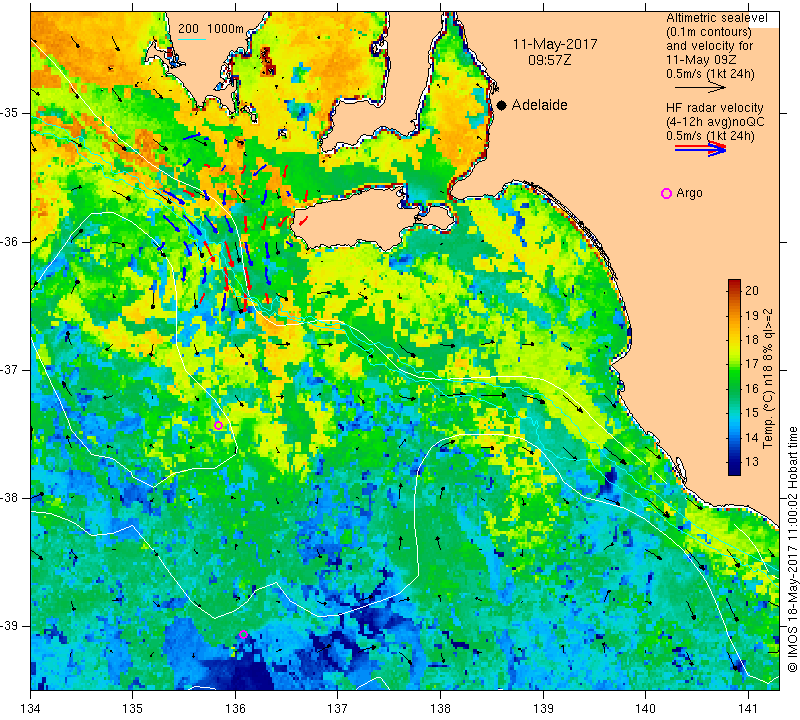
Task: Click the 'HF radar velocity' legend heading
Action: [715, 108]
